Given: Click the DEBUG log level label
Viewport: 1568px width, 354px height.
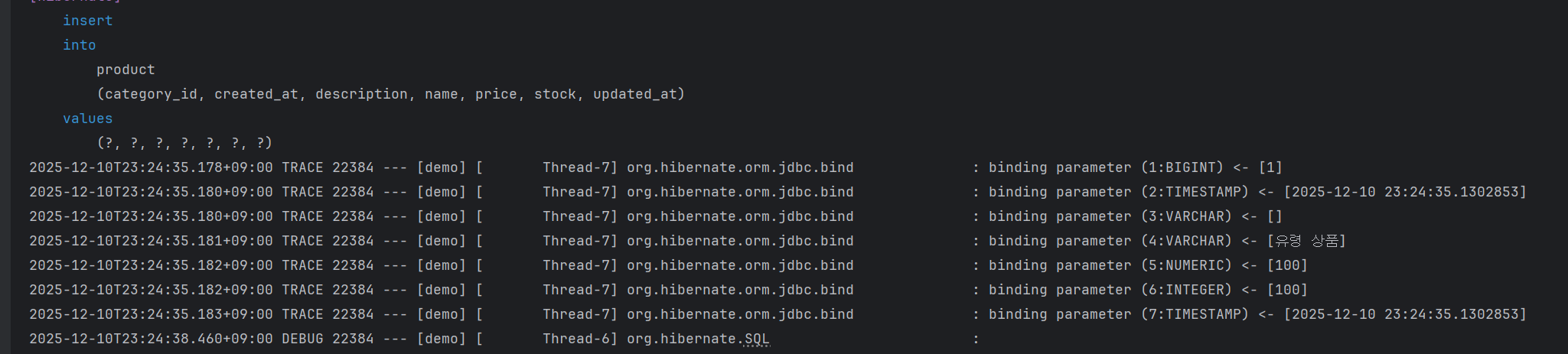Looking at the screenshot, I should coord(302,339).
